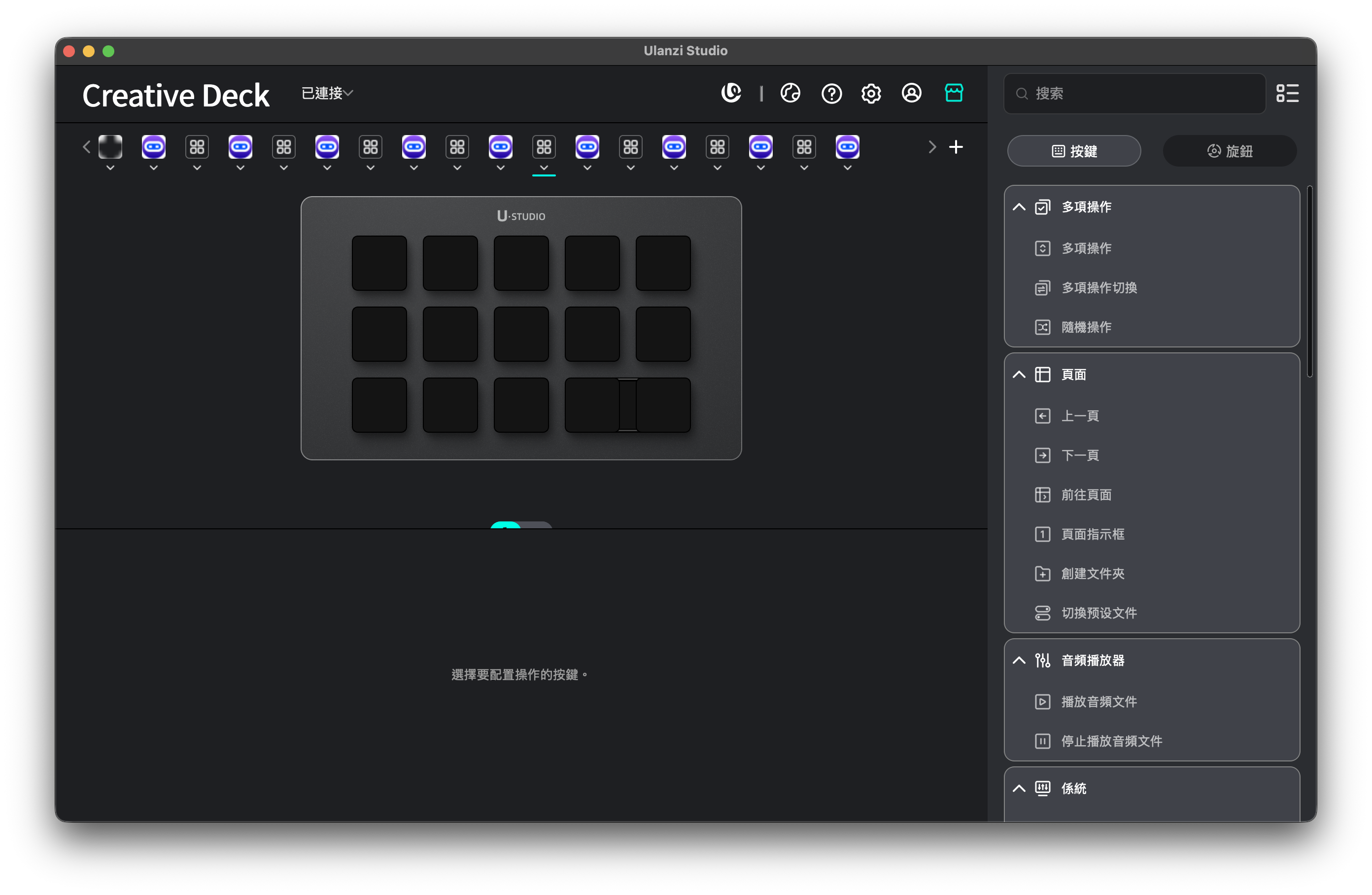The width and height of the screenshot is (1372, 895).
Task: Show earlier profiles with the left arrow
Action: tap(86, 147)
